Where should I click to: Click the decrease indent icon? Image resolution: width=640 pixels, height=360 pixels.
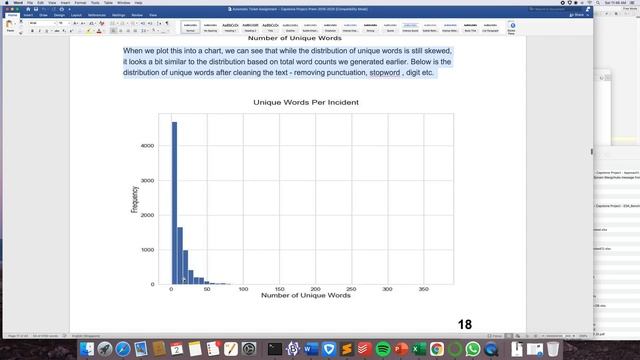142,23
